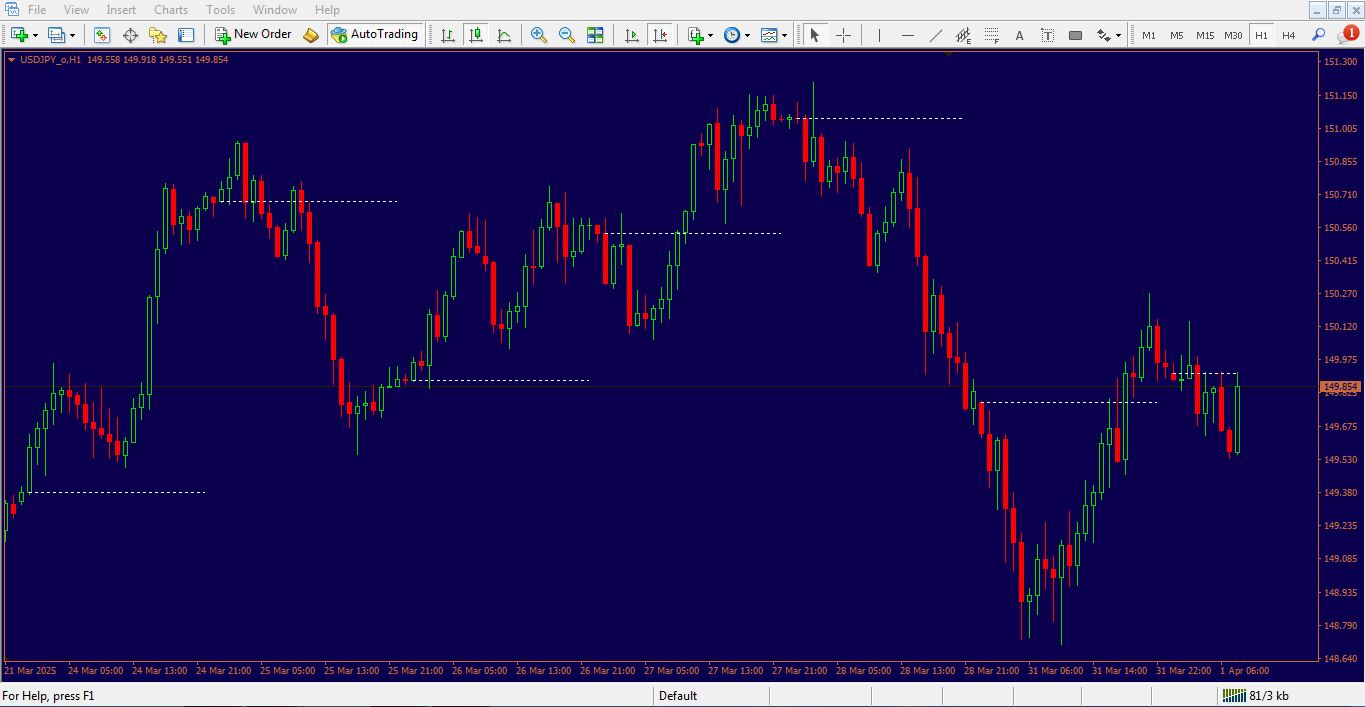Open the search magnifier icon

(x=1318, y=35)
